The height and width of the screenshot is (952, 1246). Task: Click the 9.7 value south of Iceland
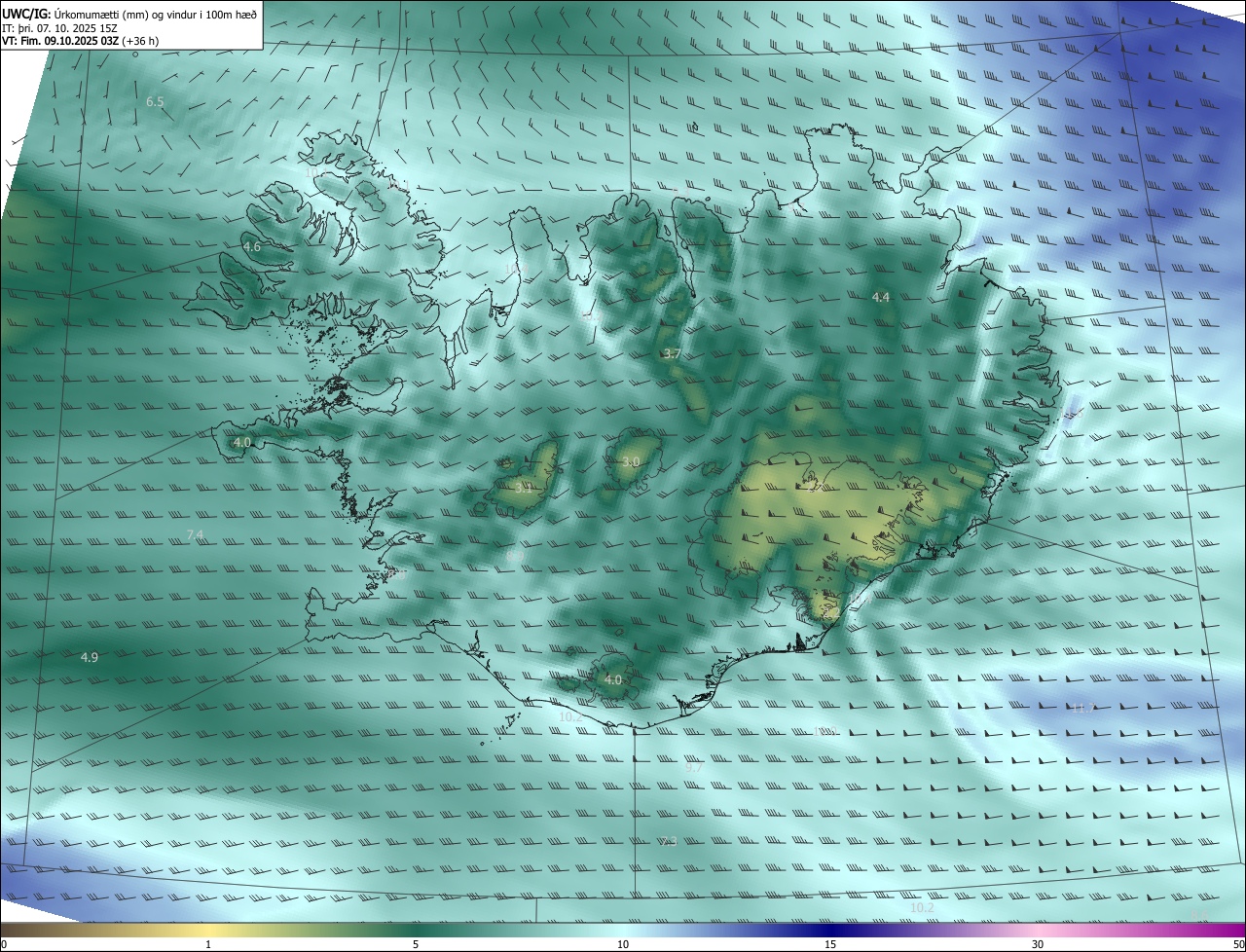[x=694, y=767]
